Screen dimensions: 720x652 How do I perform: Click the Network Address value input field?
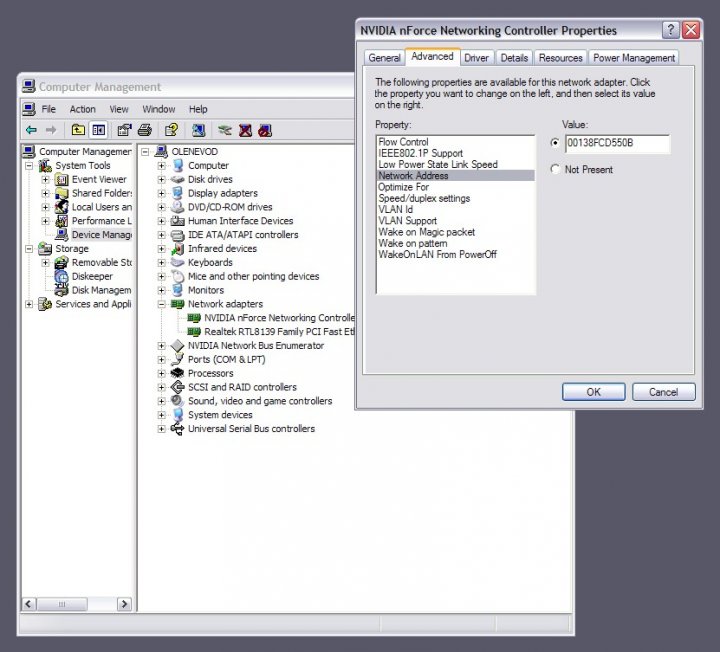click(x=617, y=143)
